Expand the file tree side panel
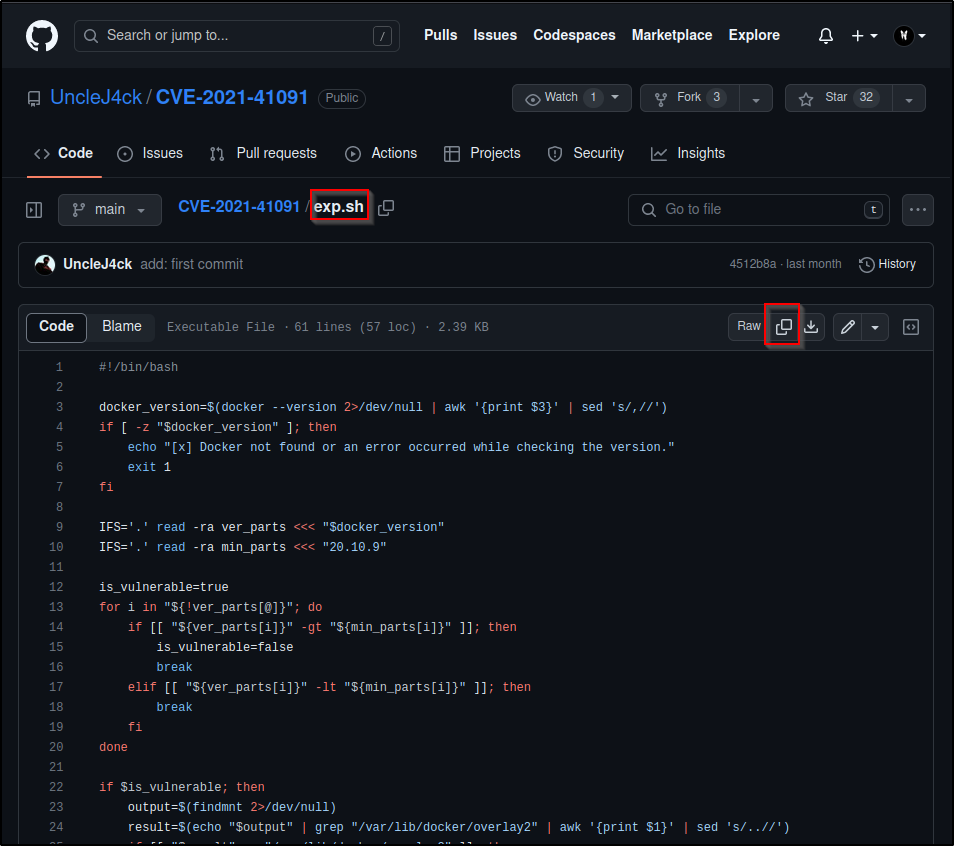954x846 pixels. point(34,210)
